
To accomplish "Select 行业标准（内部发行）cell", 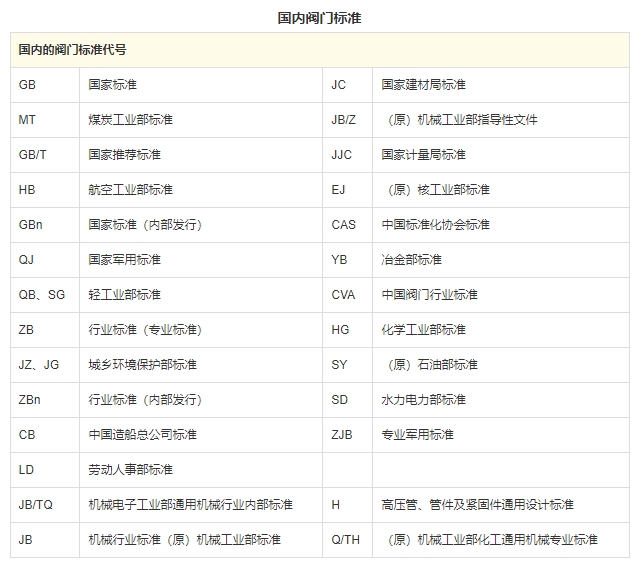I will (201, 400).
